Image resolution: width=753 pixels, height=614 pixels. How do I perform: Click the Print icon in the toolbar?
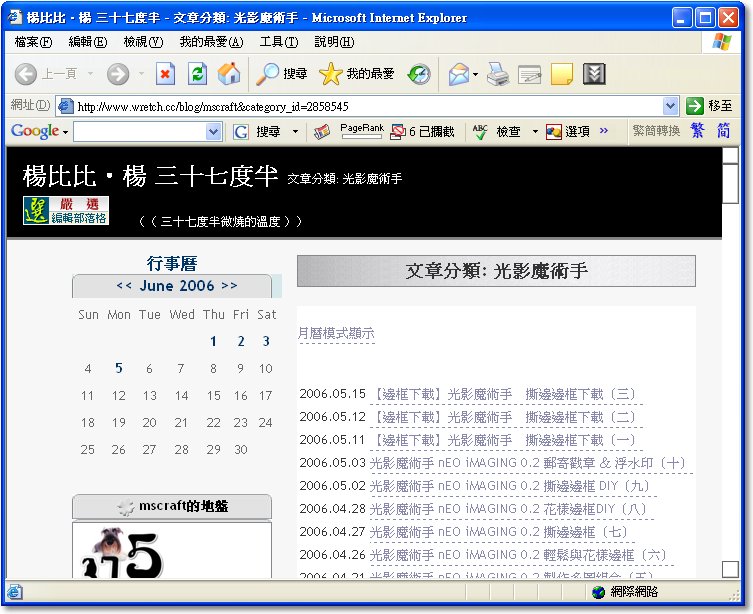click(498, 74)
